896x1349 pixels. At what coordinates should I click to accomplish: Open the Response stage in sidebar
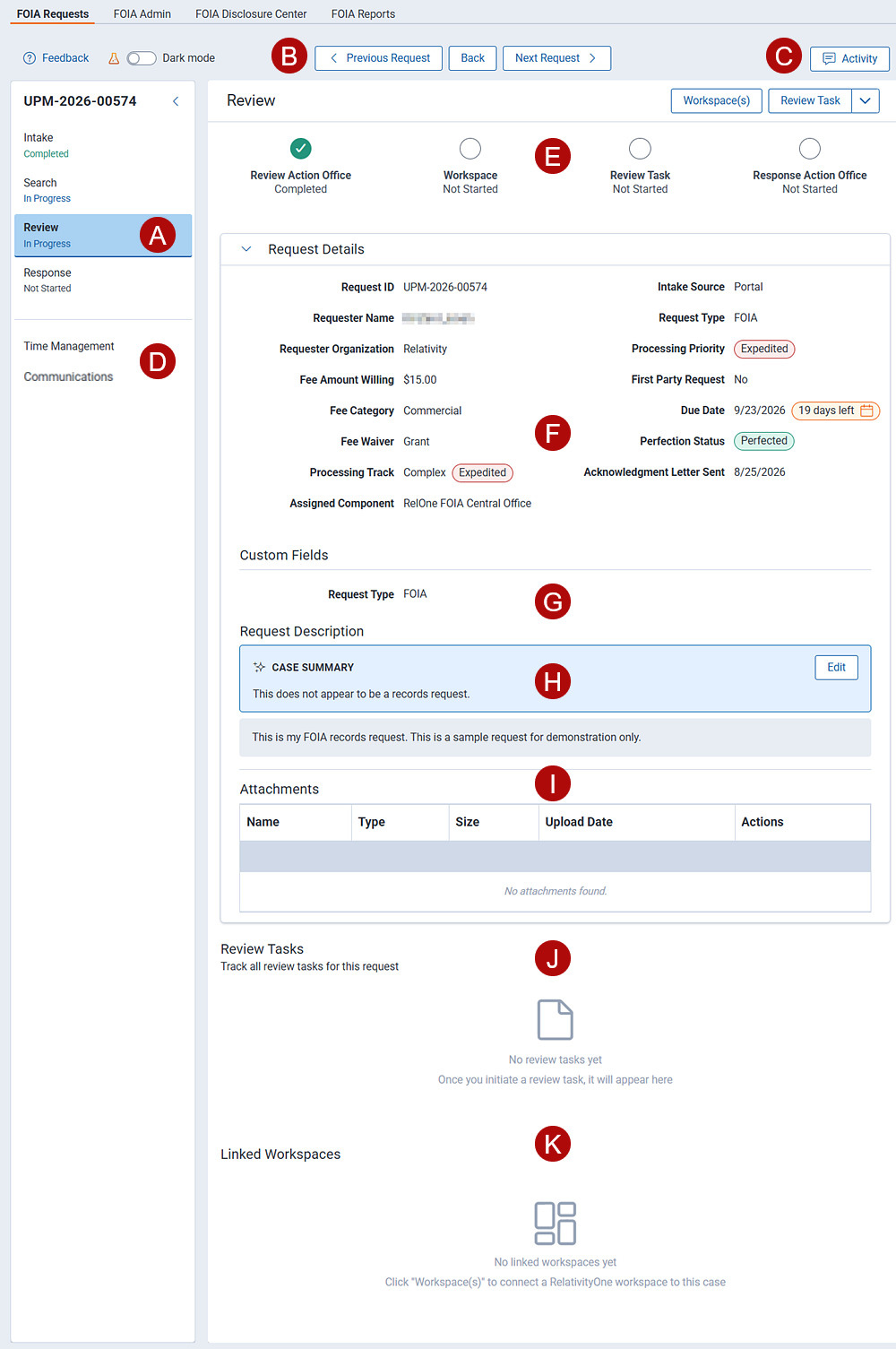pos(103,280)
